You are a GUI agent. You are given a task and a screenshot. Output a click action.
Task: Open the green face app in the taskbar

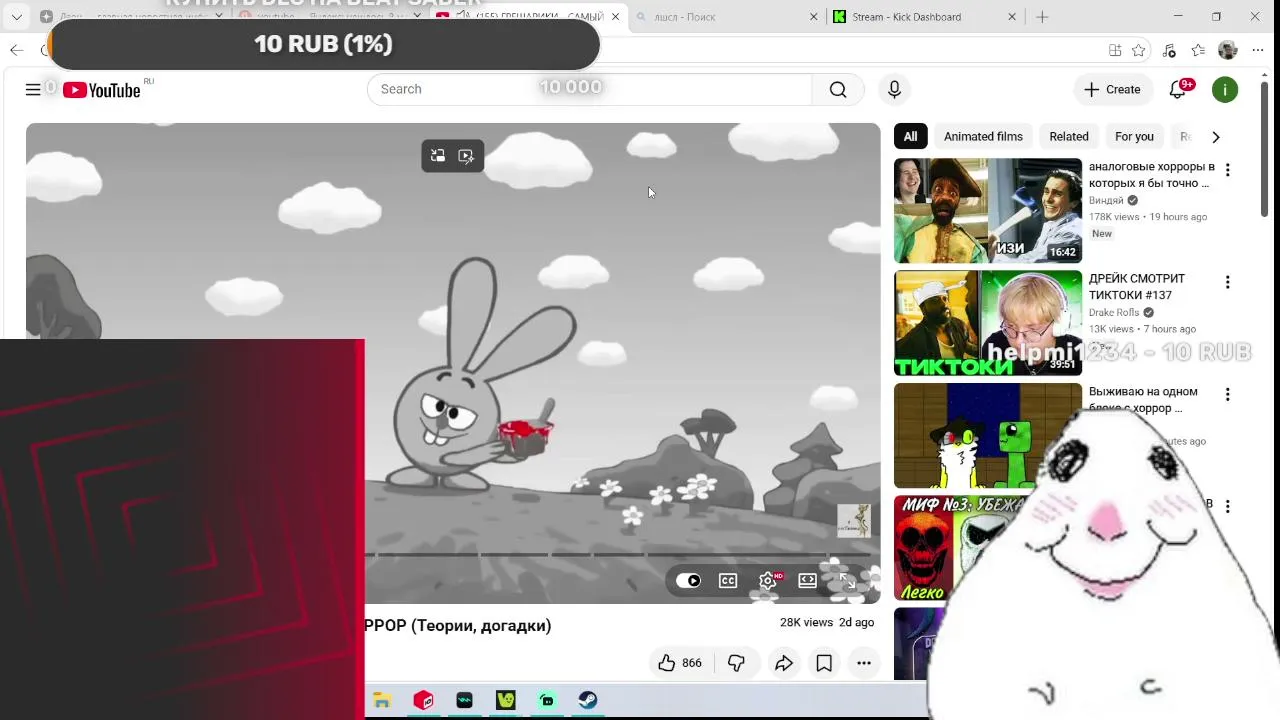click(506, 701)
